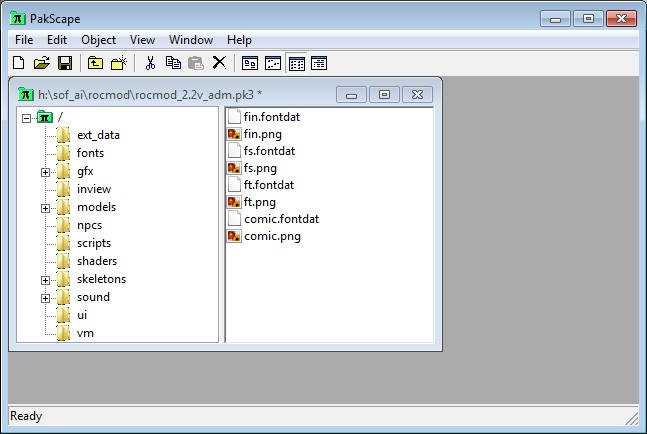Collapse the root / tree node

26,118
